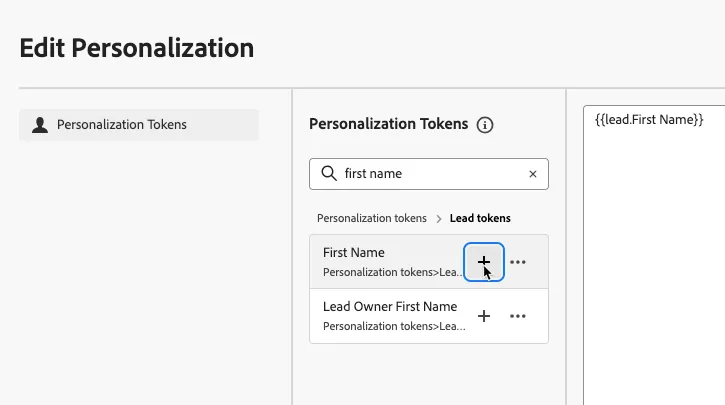Open more options for Lead Owner First Name

pos(517,316)
